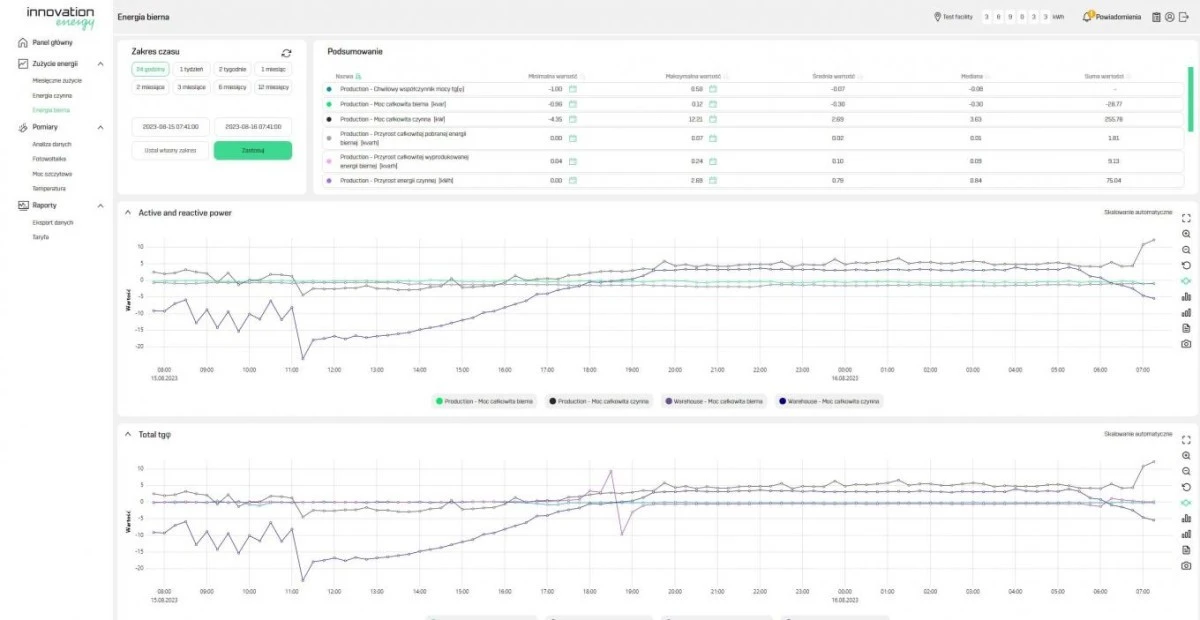Click the clipboard icon in the header
Image resolution: width=1200 pixels, height=620 pixels.
click(x=1157, y=17)
